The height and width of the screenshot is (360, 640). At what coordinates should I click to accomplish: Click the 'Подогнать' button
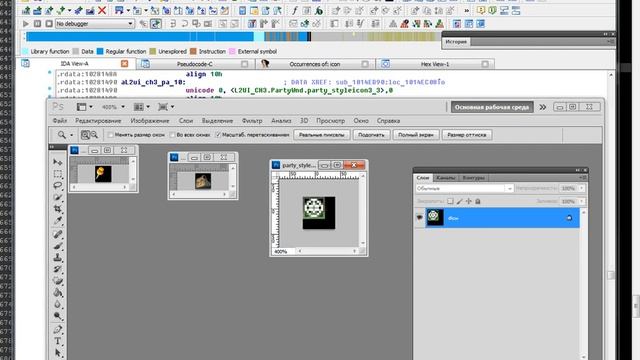click(371, 135)
